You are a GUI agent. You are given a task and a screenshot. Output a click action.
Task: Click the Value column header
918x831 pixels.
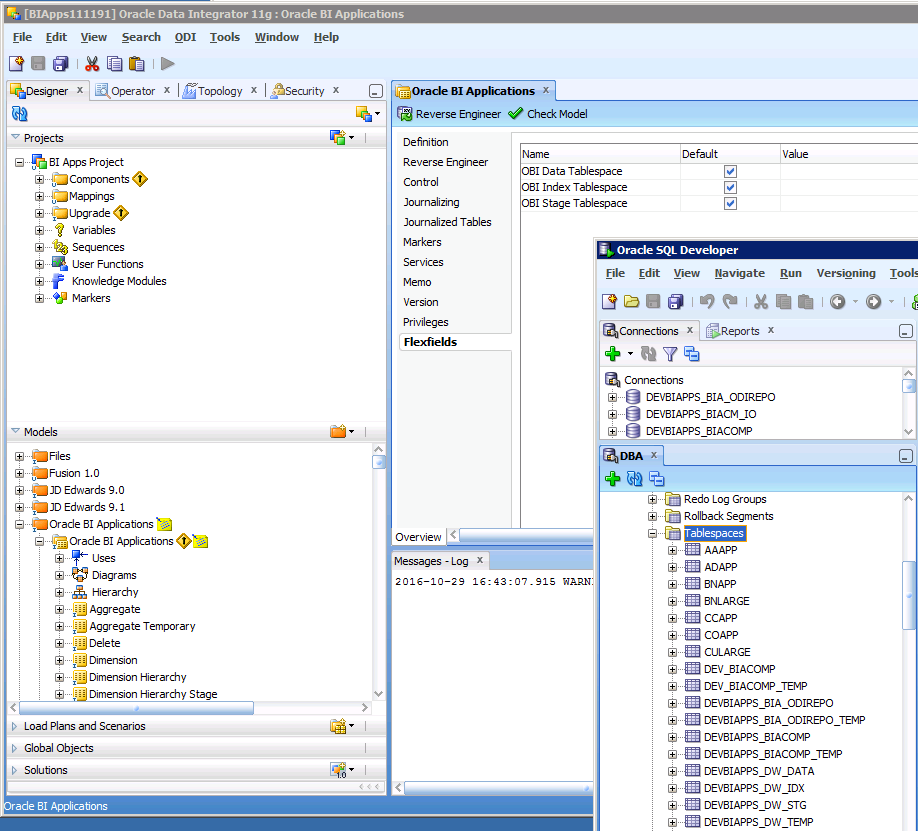click(849, 154)
